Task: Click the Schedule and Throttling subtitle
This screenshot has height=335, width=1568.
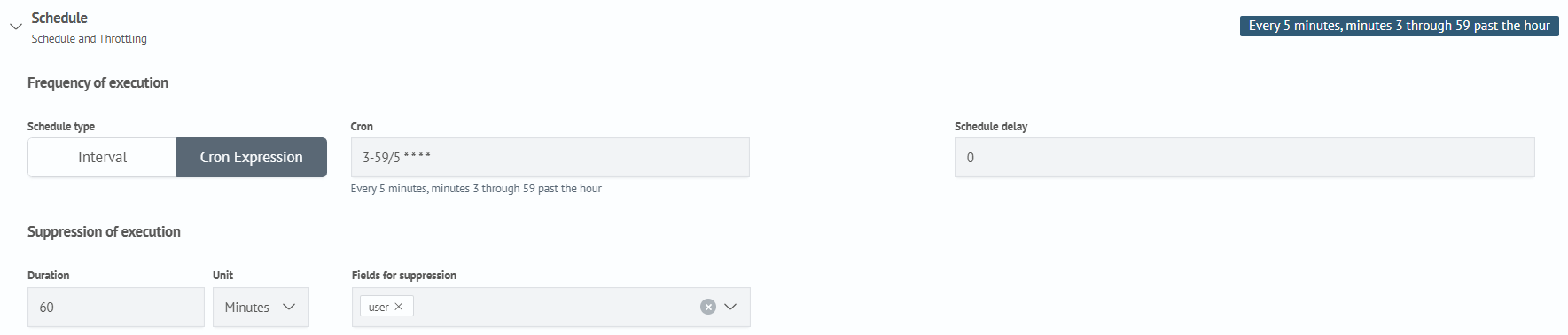Action: [x=90, y=39]
